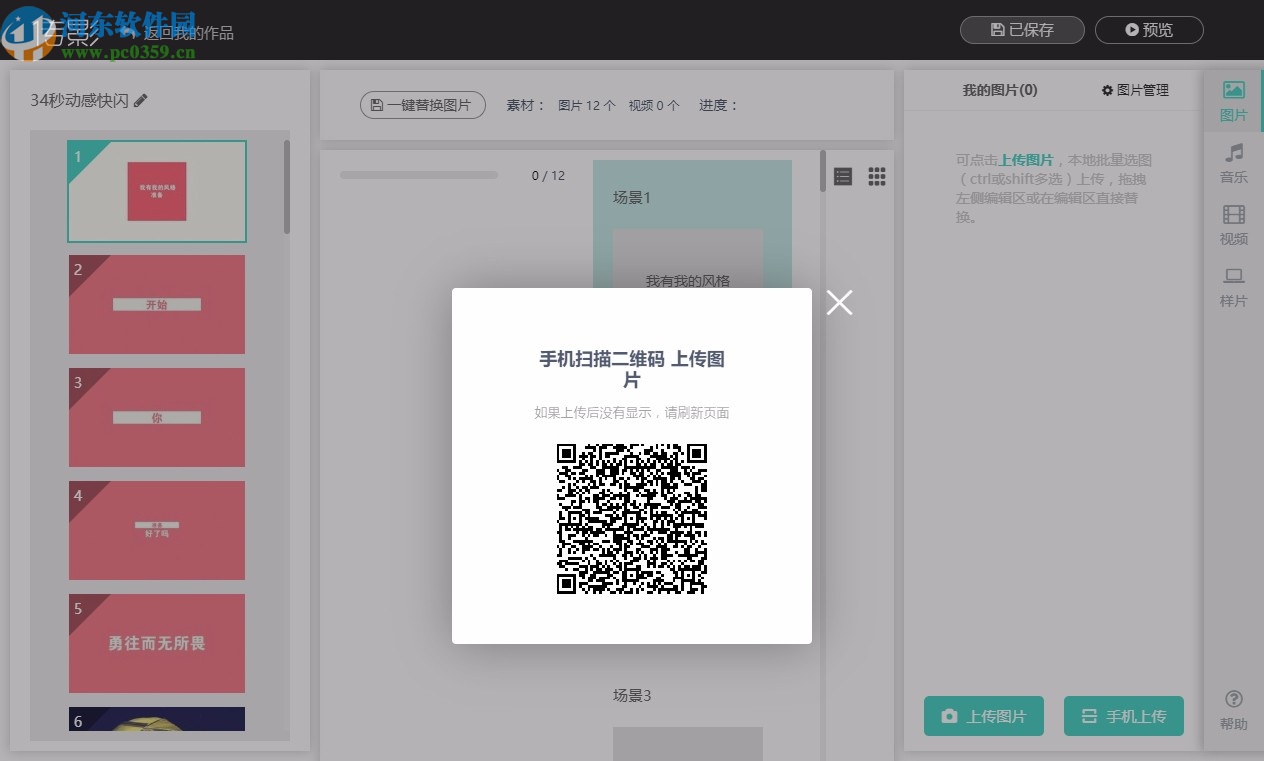This screenshot has width=1264, height=761.
Task: Switch to the 视频 video panel
Action: pos(1233,226)
